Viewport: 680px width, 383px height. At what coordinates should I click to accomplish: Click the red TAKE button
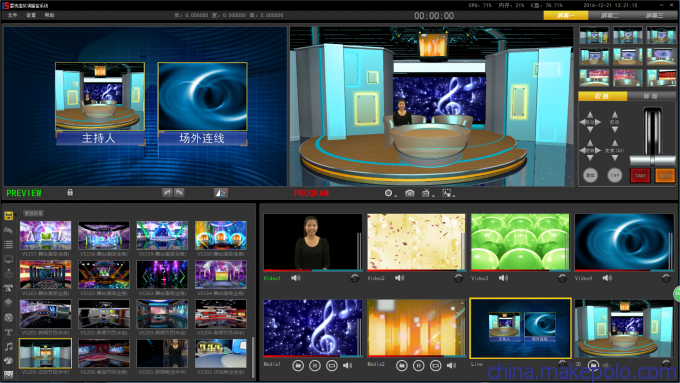(640, 175)
